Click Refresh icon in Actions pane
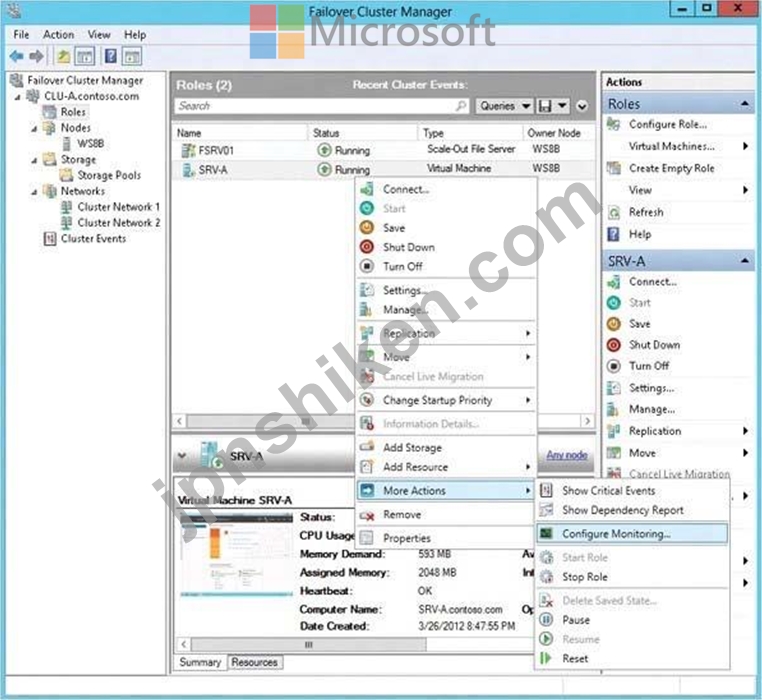762x700 pixels. [x=614, y=212]
